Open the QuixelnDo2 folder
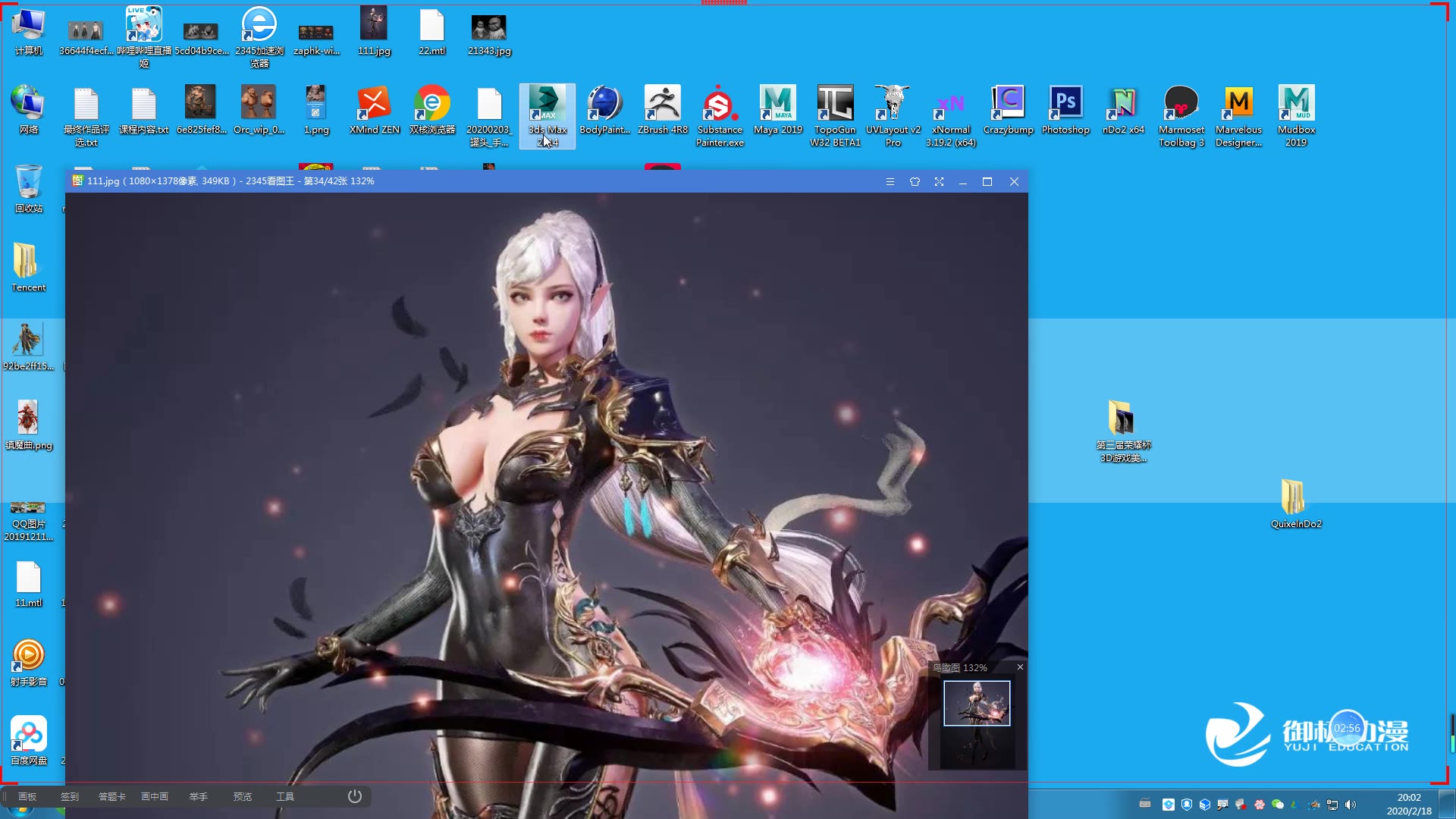Screen dimensions: 1456x819 [x=1297, y=504]
